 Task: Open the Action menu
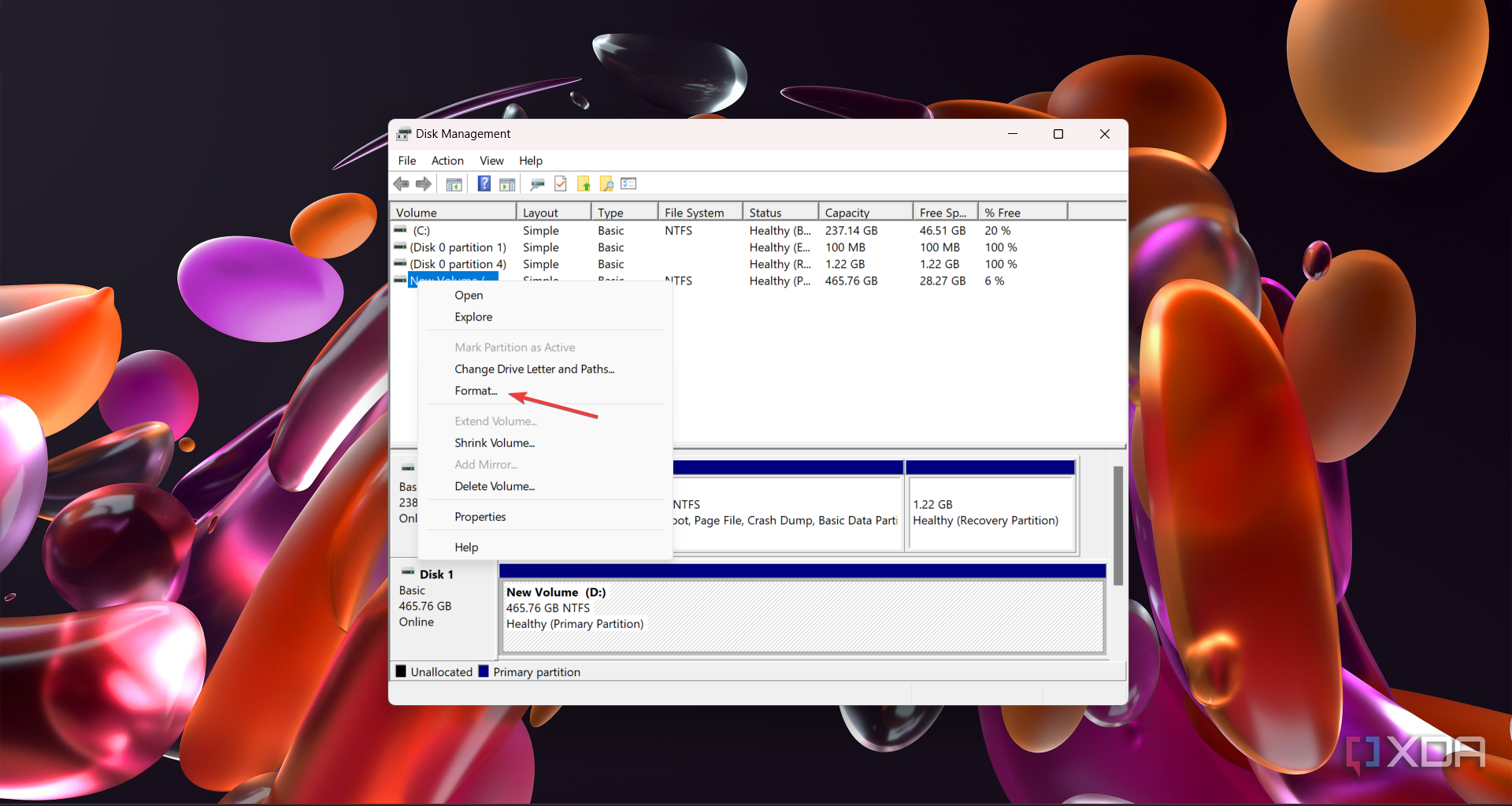point(447,161)
